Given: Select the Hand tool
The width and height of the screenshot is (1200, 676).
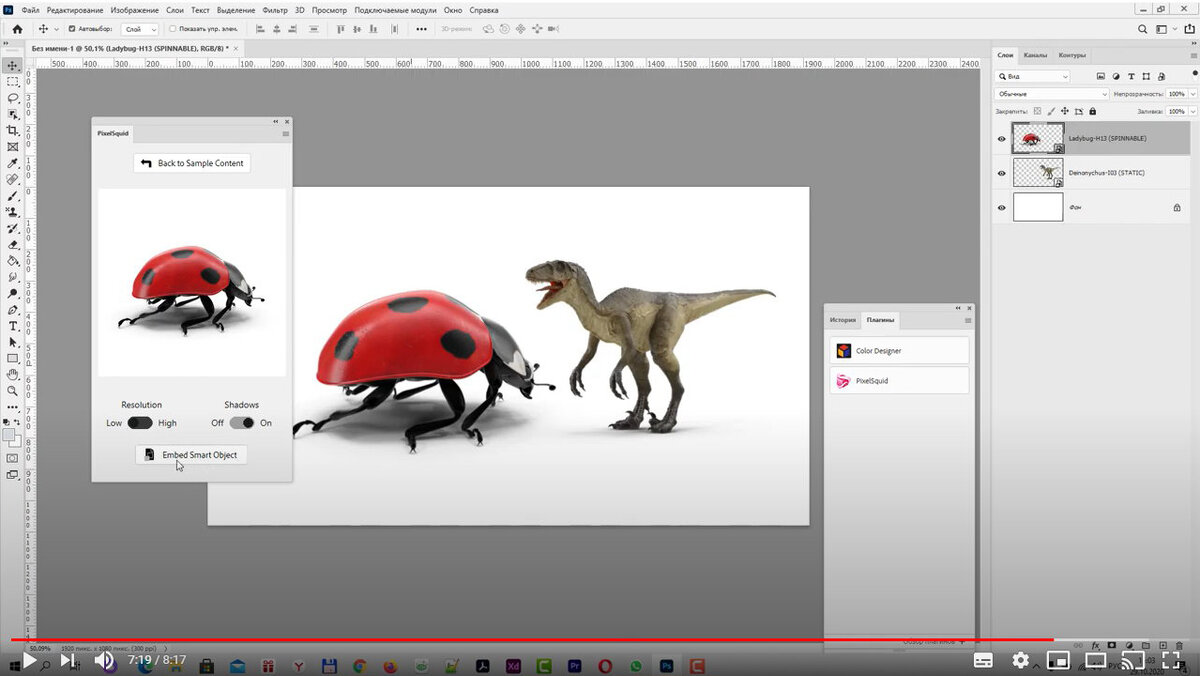Looking at the screenshot, I should pyautogui.click(x=13, y=374).
